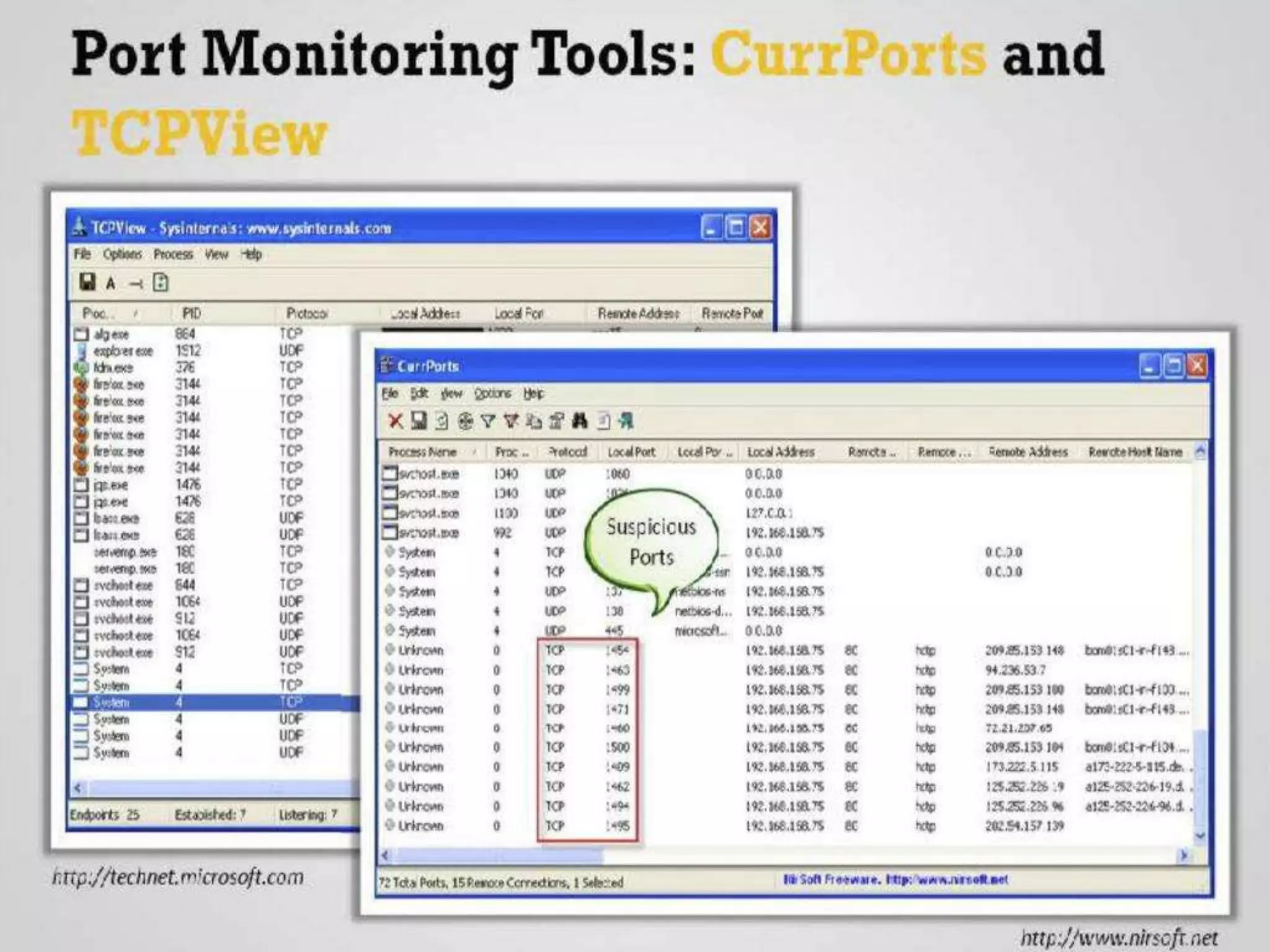Click the refresh document icon in TCPView toolbar

click(161, 283)
